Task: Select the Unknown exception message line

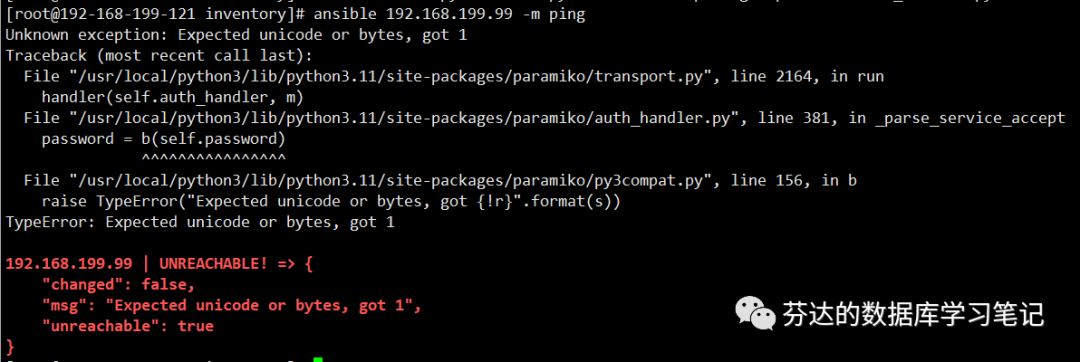Action: click(x=236, y=35)
